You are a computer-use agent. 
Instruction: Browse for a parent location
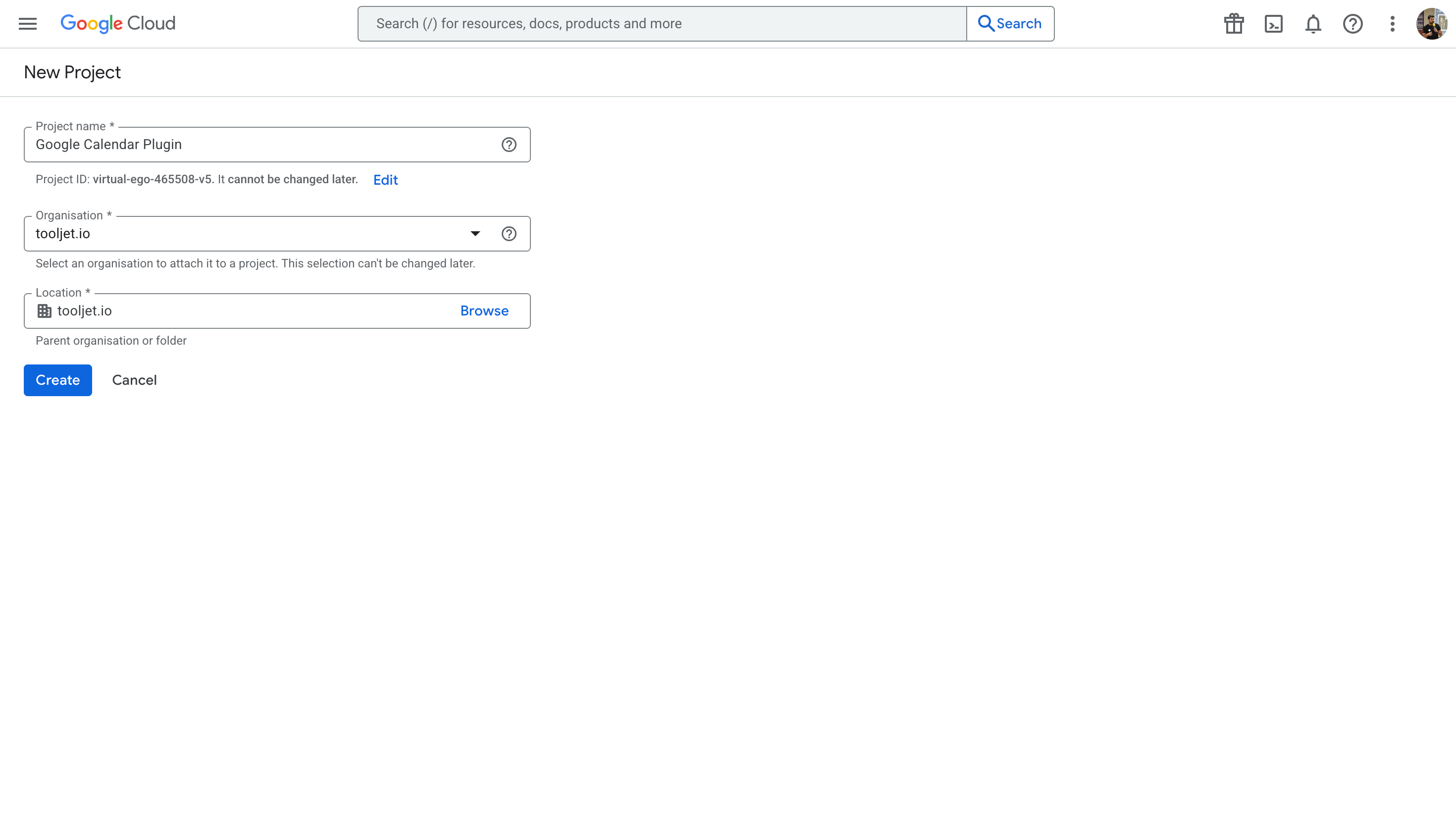coord(484,310)
